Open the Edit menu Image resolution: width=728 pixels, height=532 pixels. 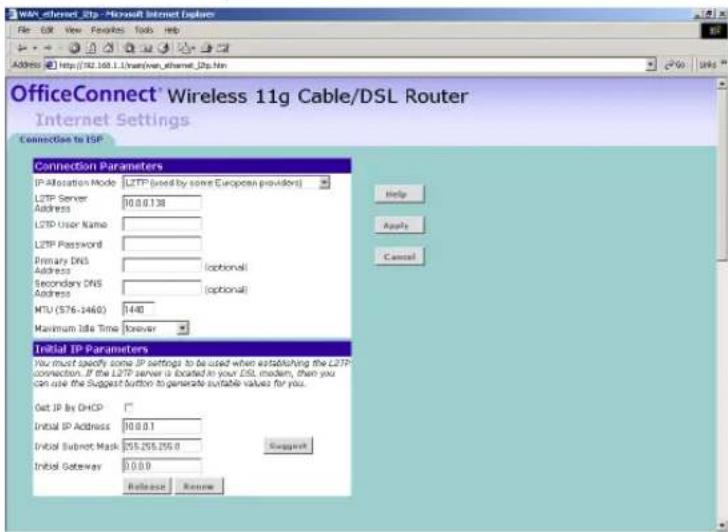pyautogui.click(x=47, y=30)
